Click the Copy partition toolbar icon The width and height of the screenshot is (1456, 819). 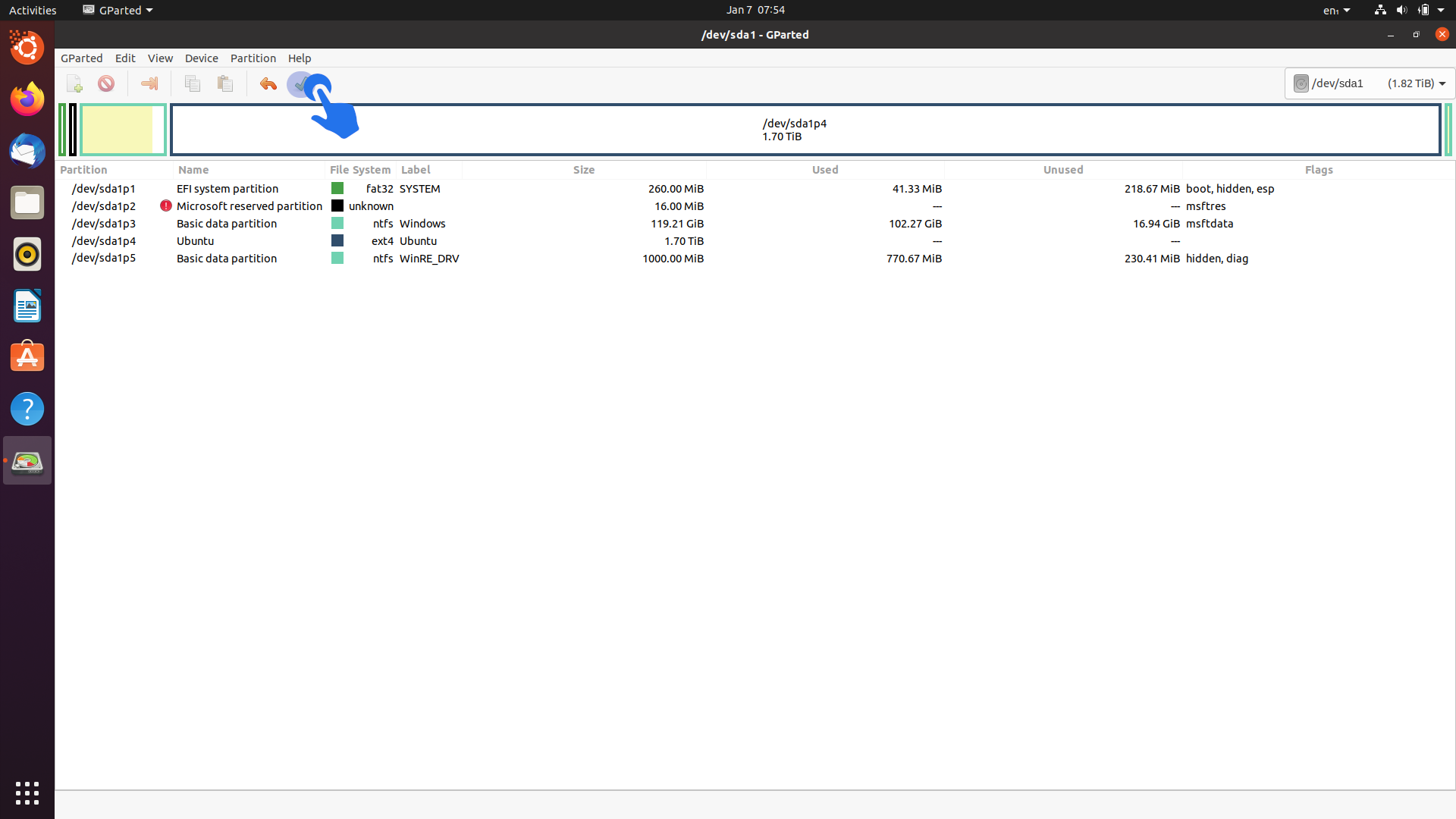tap(193, 83)
